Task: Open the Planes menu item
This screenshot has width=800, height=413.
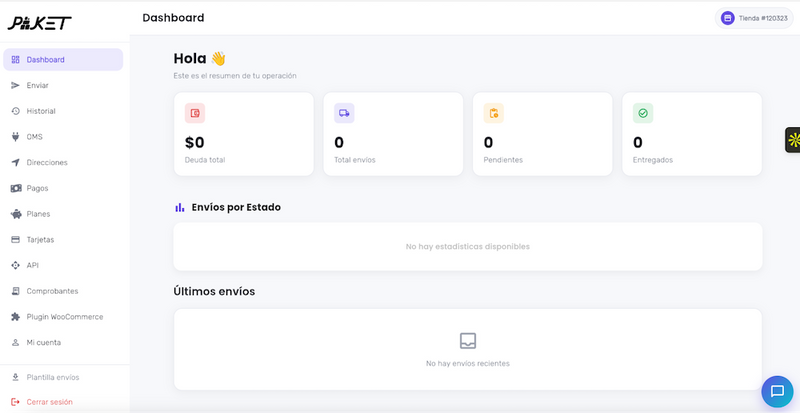Action: pos(63,214)
